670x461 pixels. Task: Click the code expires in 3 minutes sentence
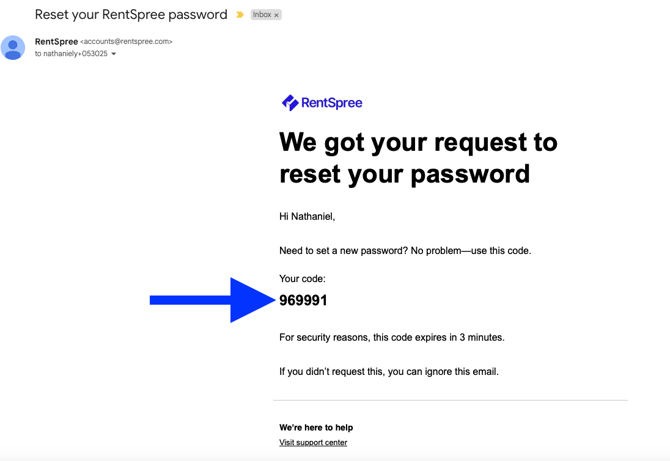[392, 338]
